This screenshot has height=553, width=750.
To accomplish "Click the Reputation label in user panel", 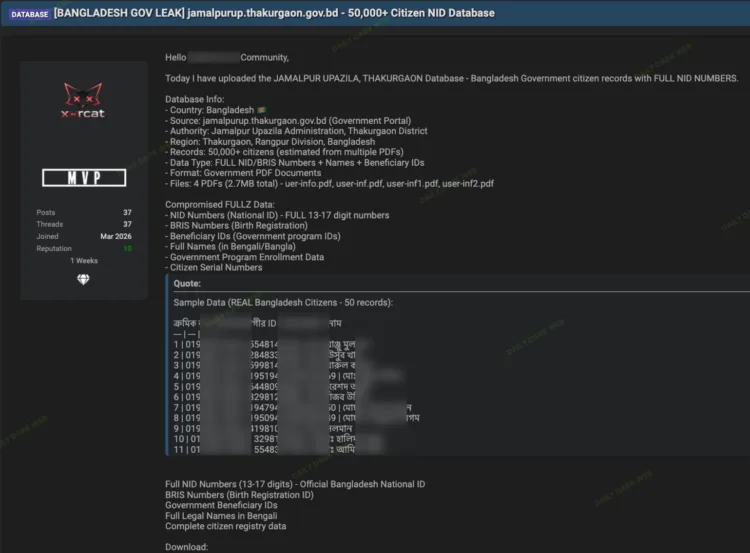I will click(54, 249).
